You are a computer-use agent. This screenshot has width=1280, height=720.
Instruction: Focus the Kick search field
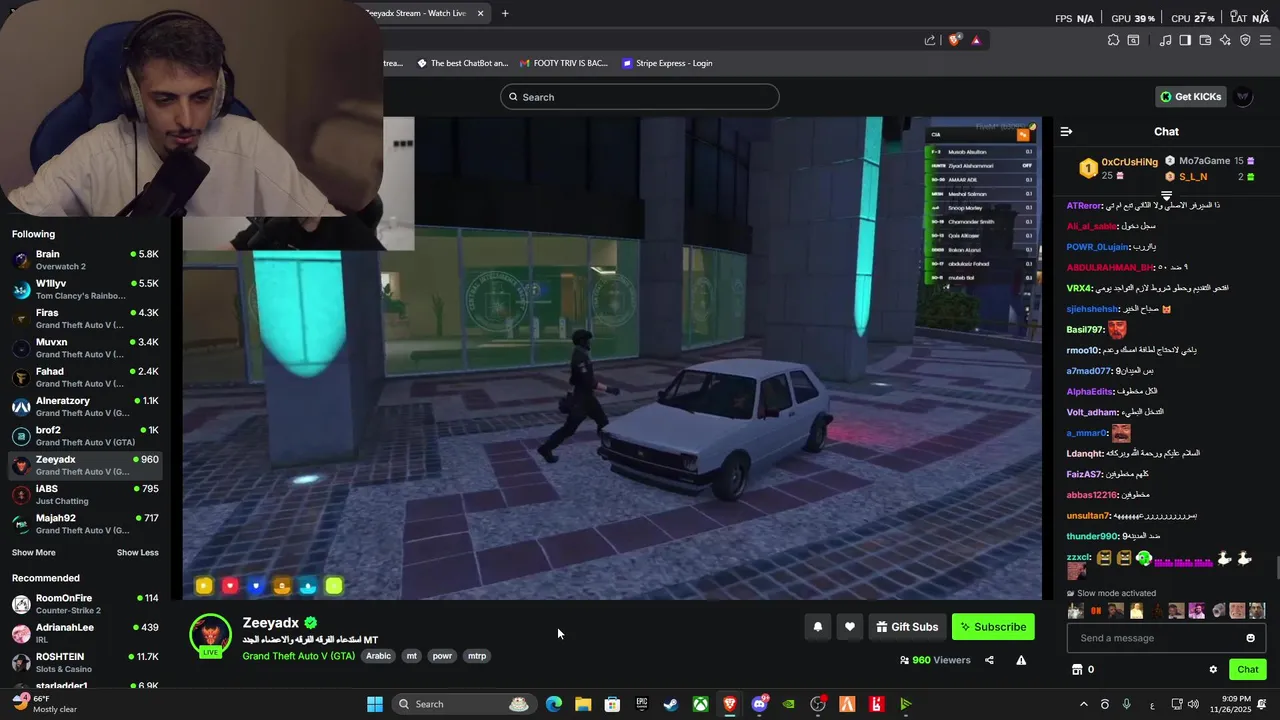point(640,97)
